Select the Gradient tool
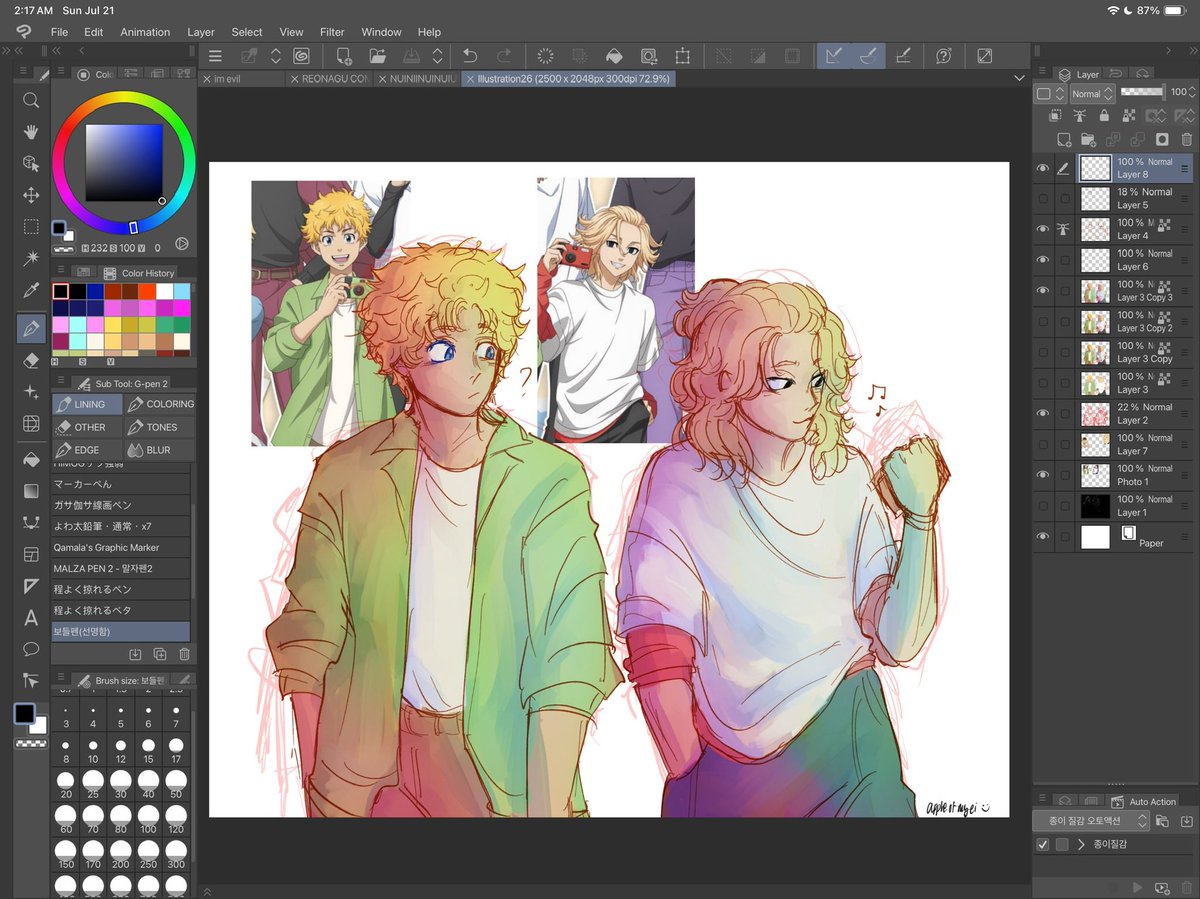The height and width of the screenshot is (899, 1200). (31, 491)
